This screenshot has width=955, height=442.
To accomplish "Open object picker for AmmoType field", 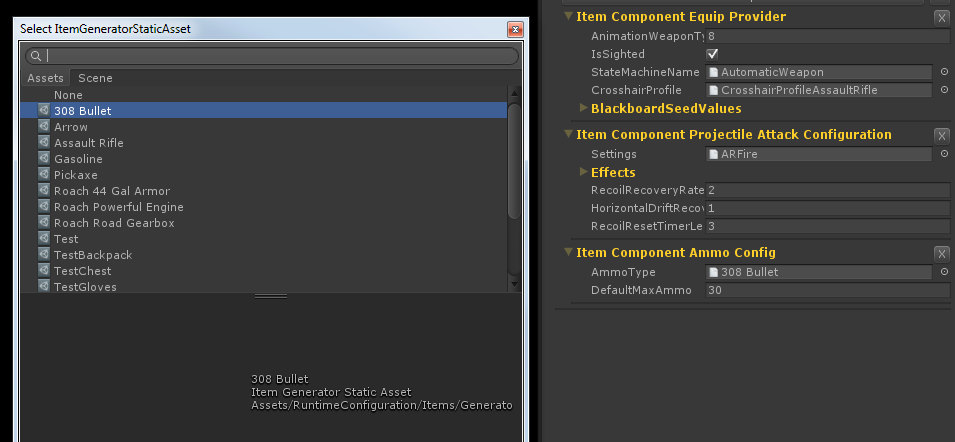I will click(944, 272).
